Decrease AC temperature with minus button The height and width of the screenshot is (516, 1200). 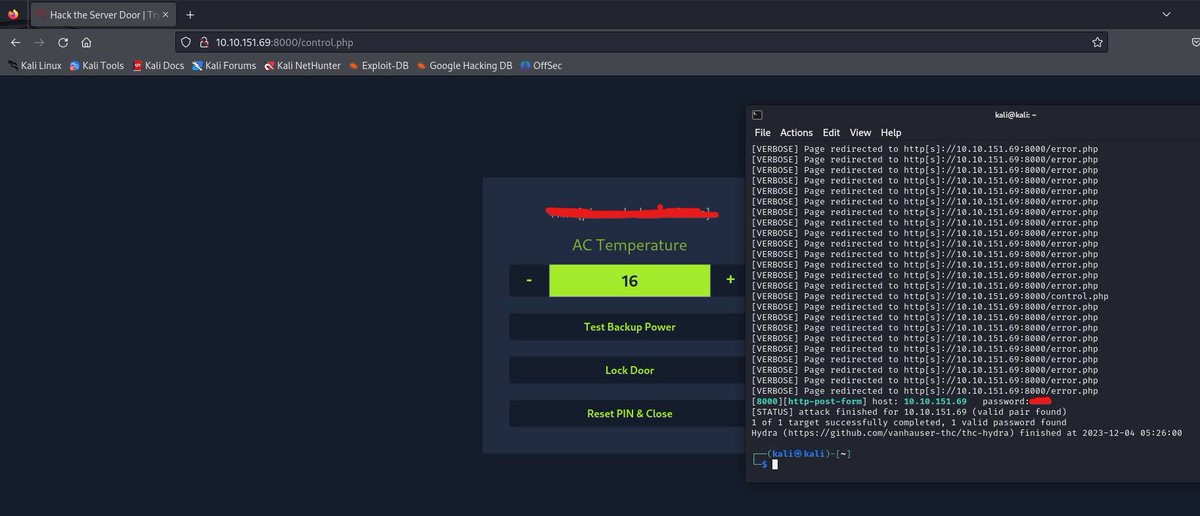529,281
